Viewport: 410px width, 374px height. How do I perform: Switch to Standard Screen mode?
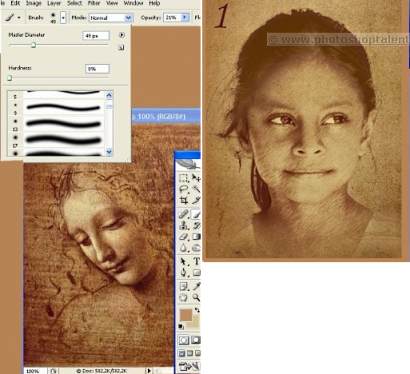[x=182, y=353]
